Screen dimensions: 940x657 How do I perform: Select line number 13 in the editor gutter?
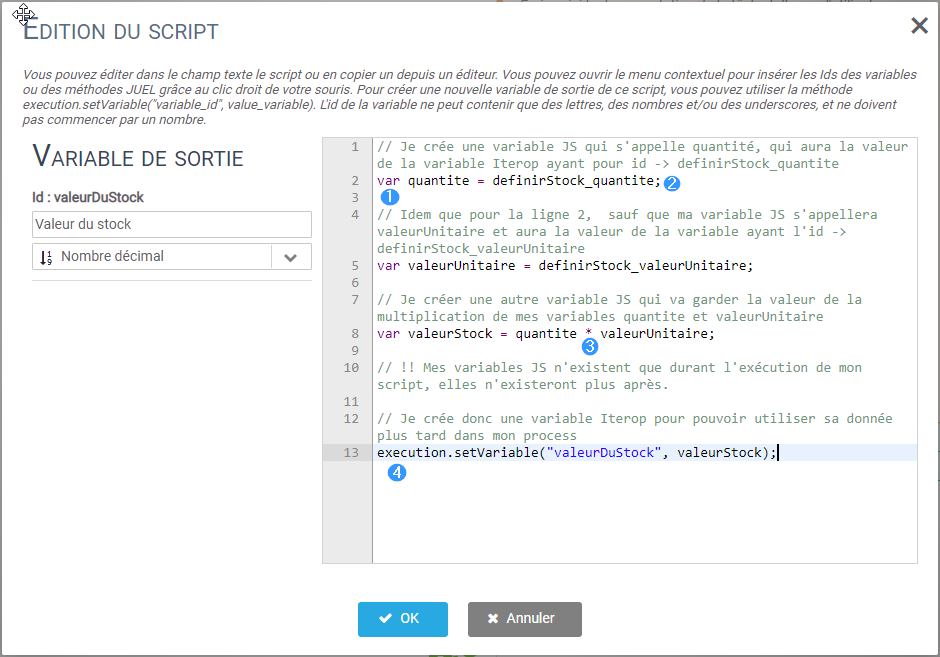pos(350,453)
